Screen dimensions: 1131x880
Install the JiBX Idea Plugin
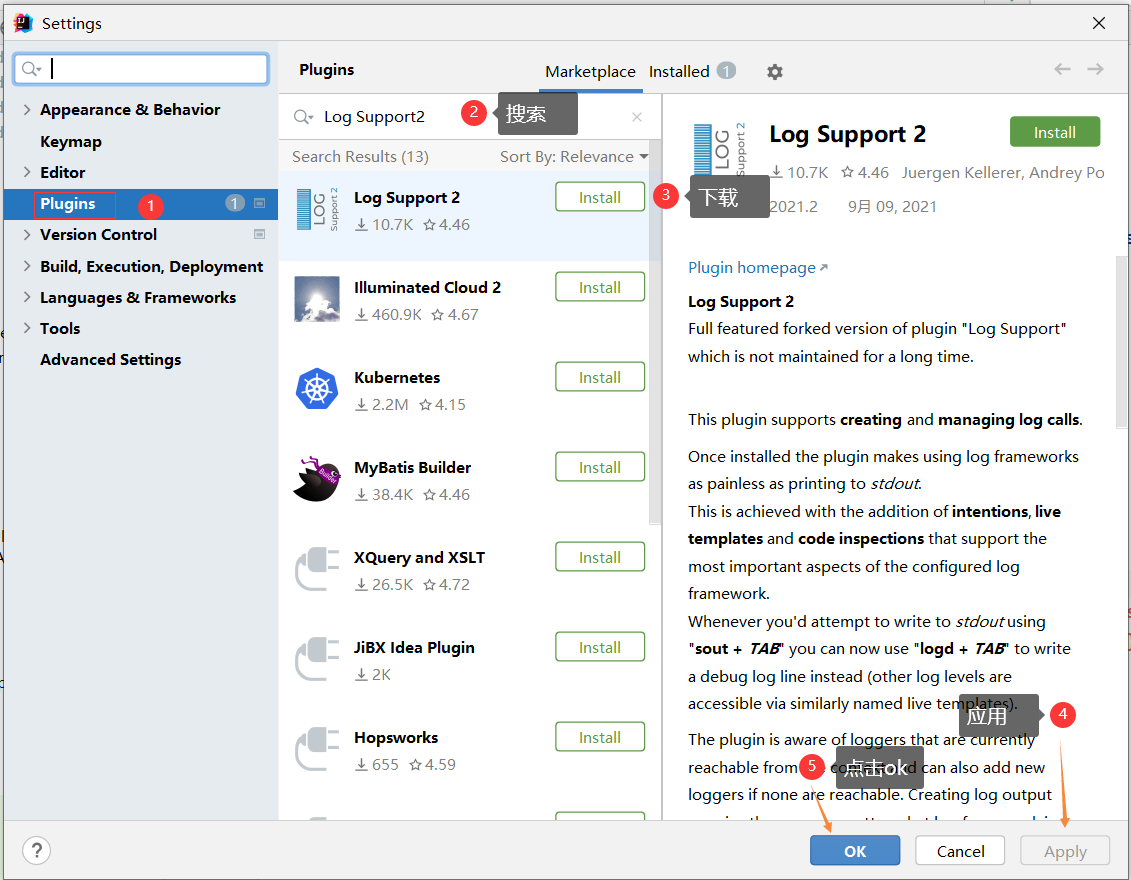pyautogui.click(x=599, y=647)
